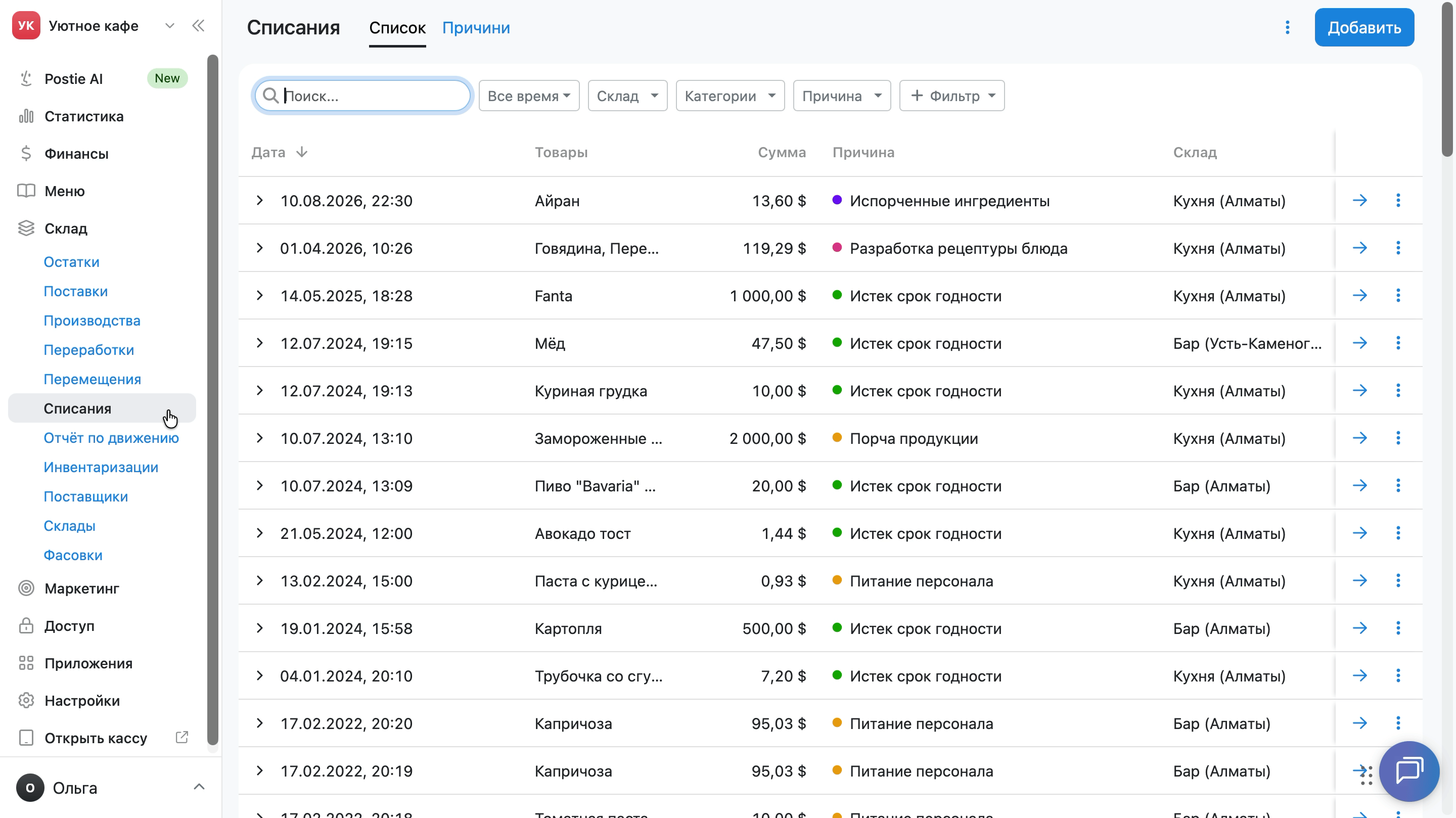
Task: Go to Переработки page
Action: tap(89, 350)
